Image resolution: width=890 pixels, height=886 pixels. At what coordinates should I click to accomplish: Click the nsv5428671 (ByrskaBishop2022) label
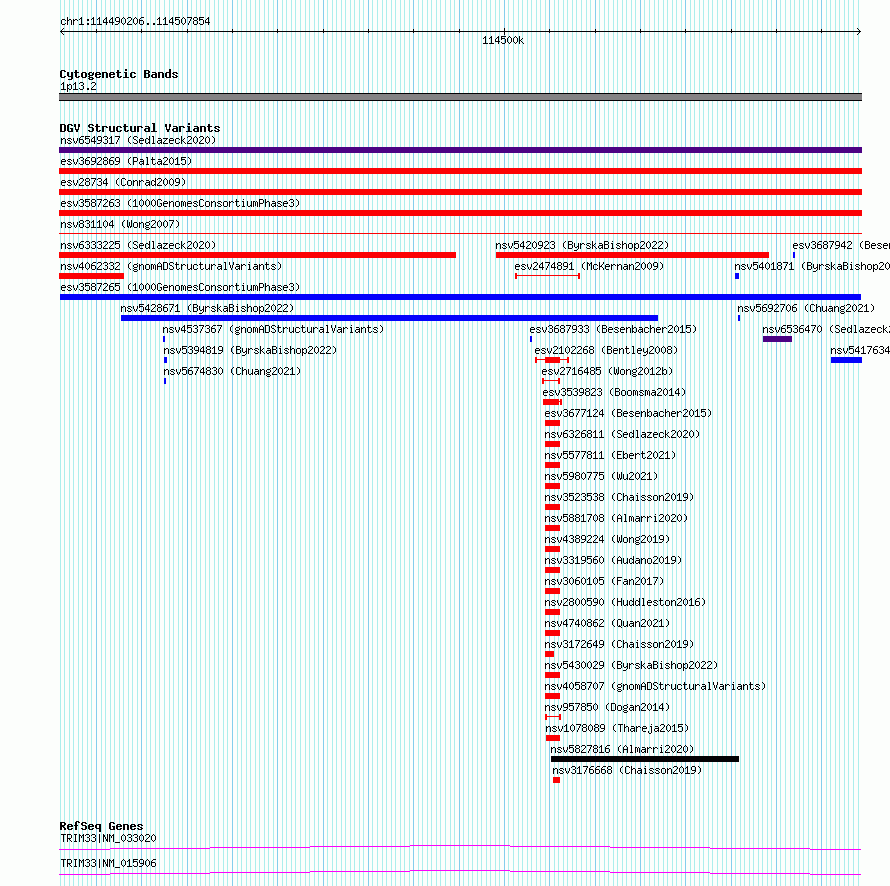[207, 308]
